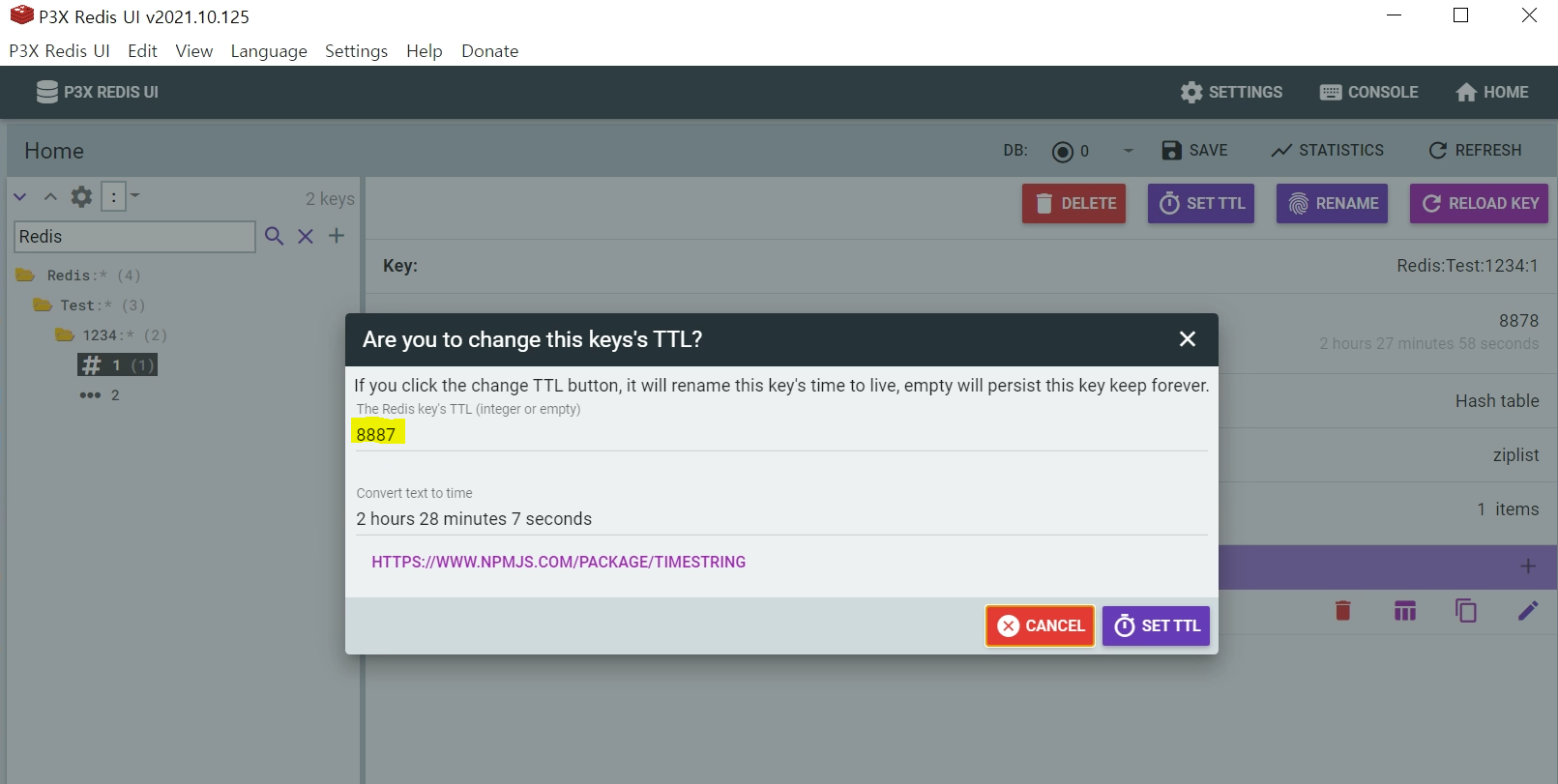Delete the key with red Delete button
1558x784 pixels.
(x=1073, y=204)
